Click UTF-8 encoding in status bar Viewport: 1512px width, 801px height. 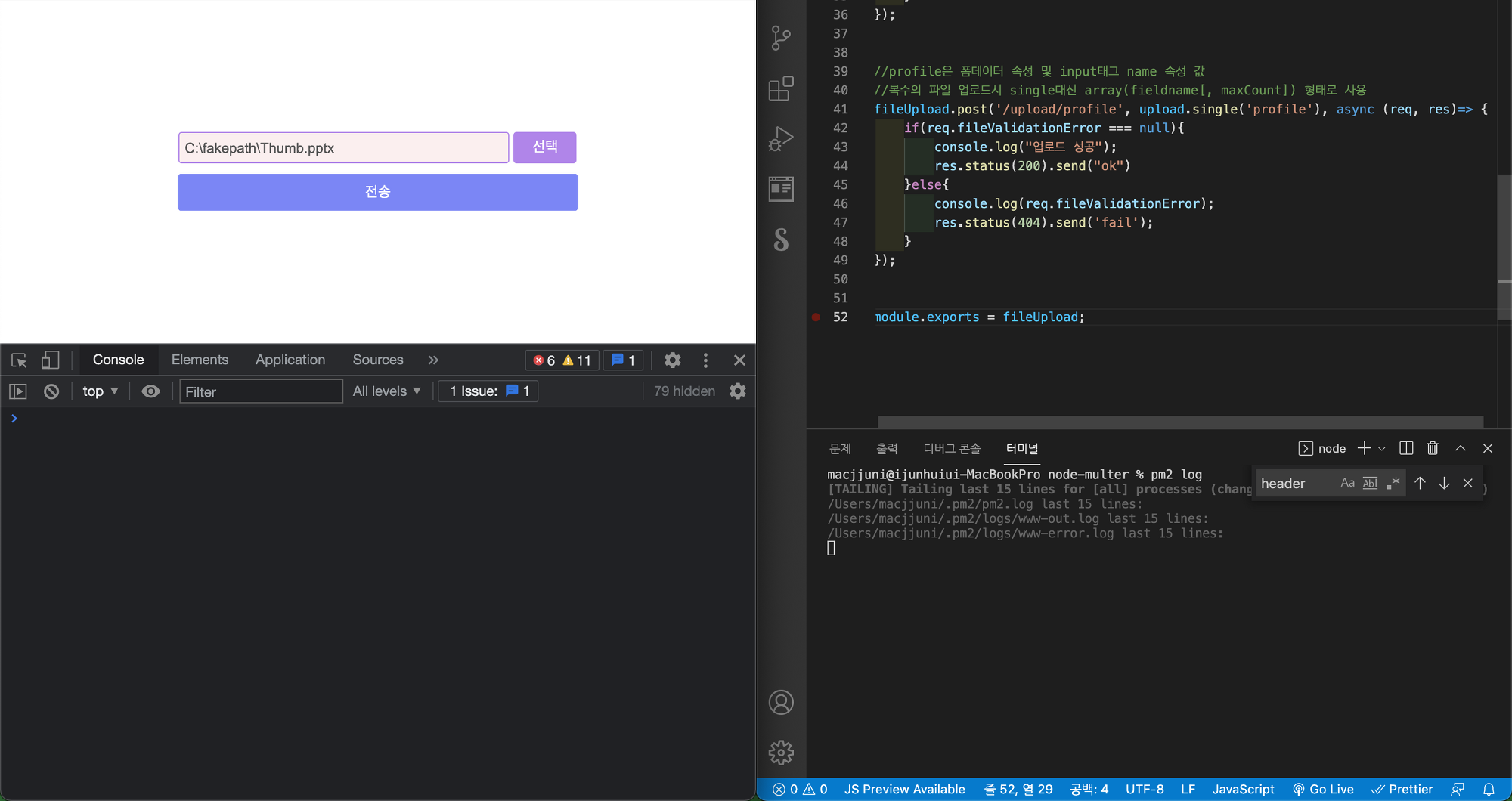(x=1145, y=789)
